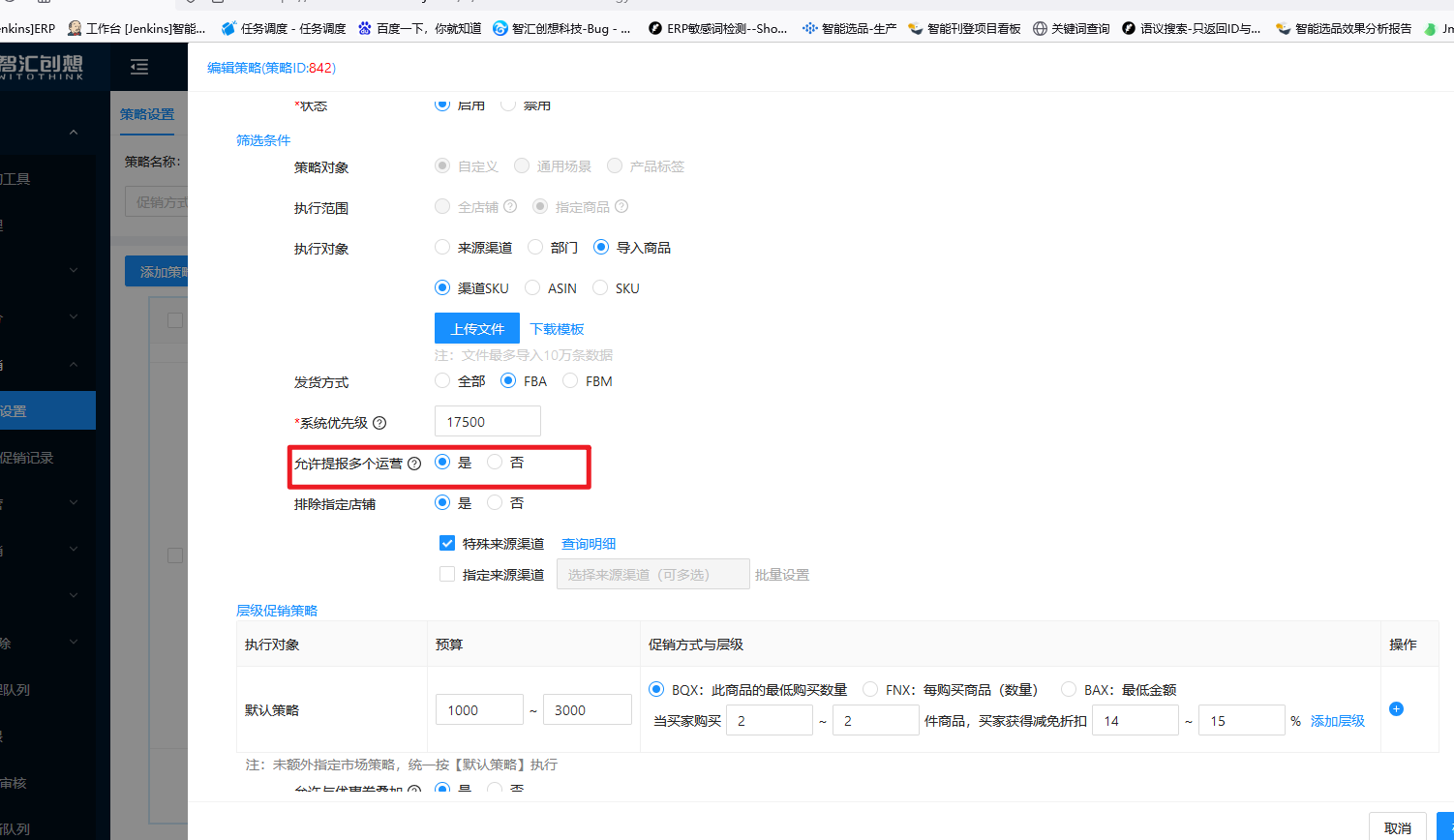Check the 指定来源渠道 checkbox
The height and width of the screenshot is (840, 1454).
(447, 575)
